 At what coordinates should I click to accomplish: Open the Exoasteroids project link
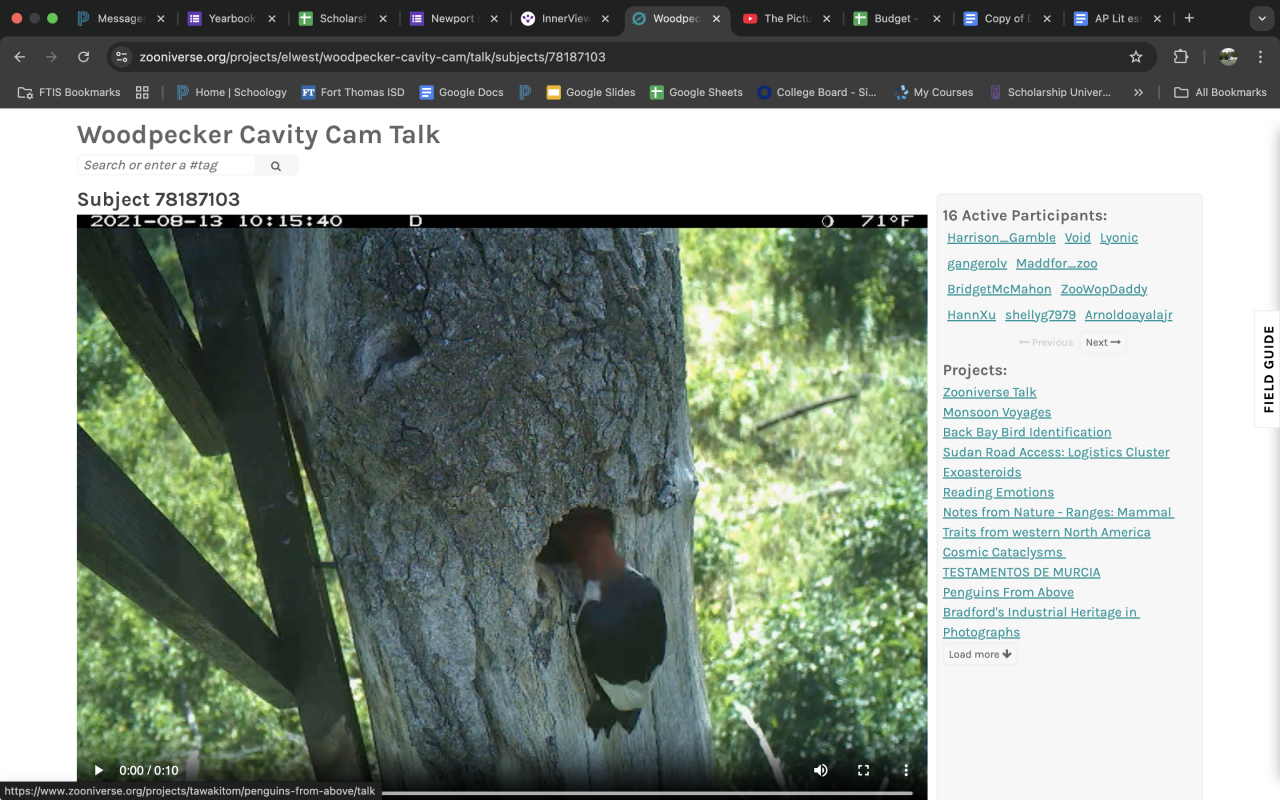tap(982, 472)
